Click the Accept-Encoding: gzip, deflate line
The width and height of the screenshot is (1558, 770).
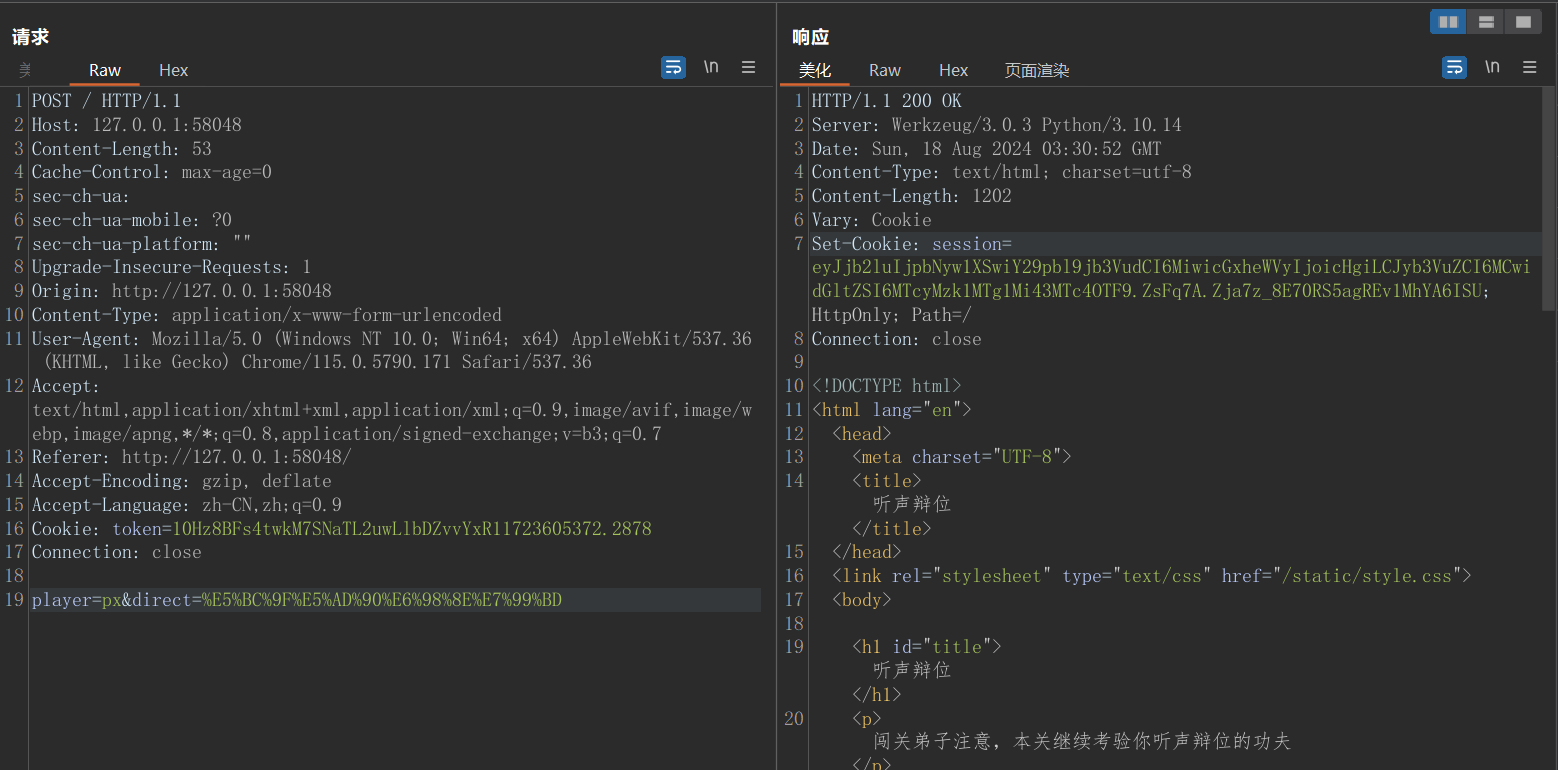click(x=181, y=481)
